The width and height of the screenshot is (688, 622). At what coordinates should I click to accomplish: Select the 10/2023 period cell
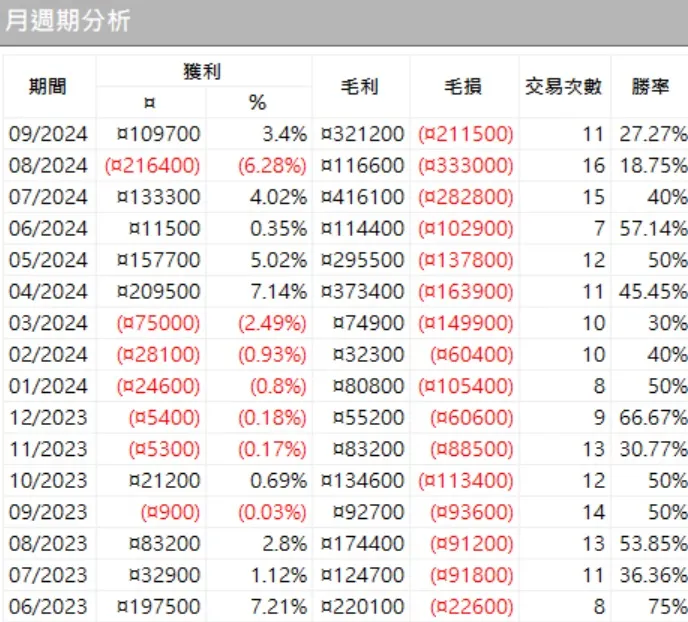[x=48, y=481]
